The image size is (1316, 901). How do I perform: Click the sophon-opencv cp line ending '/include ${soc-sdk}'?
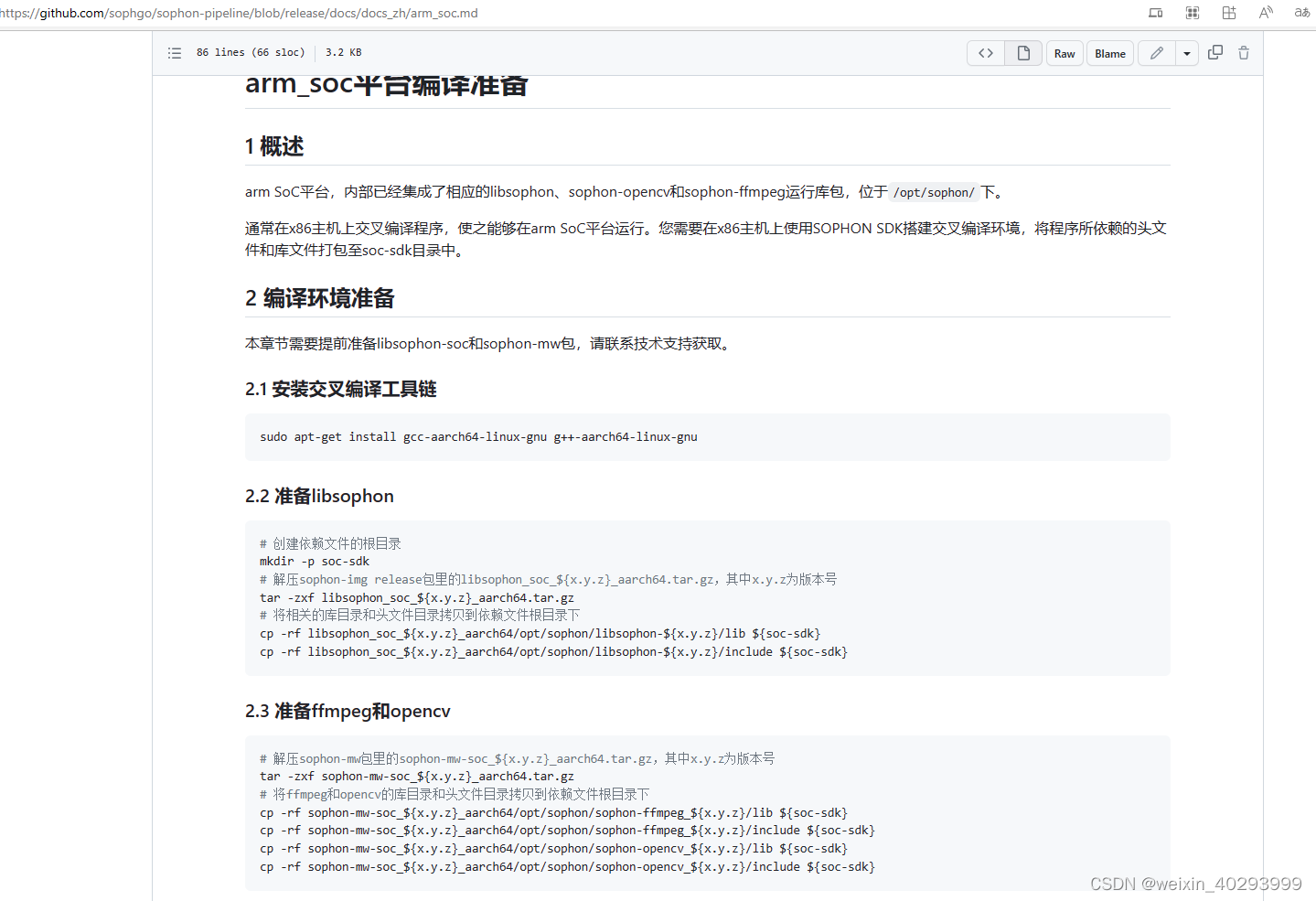tap(567, 866)
